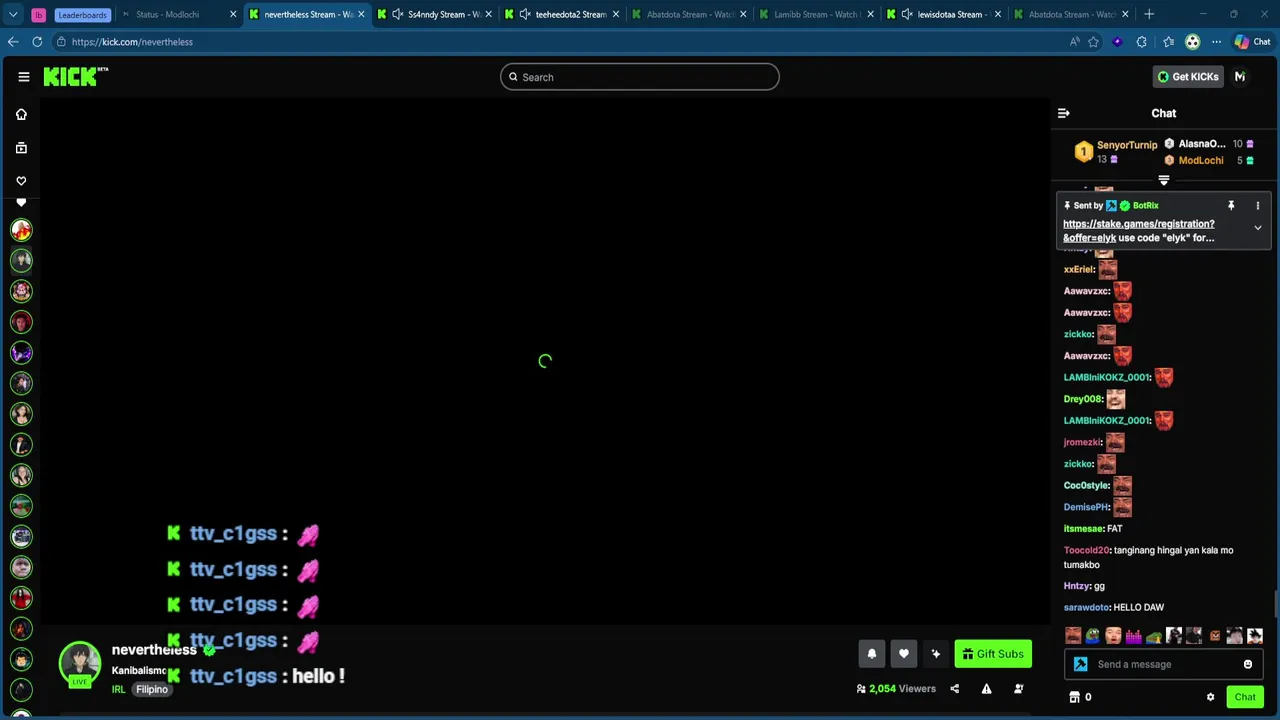Click Get KICKs button

(1188, 77)
